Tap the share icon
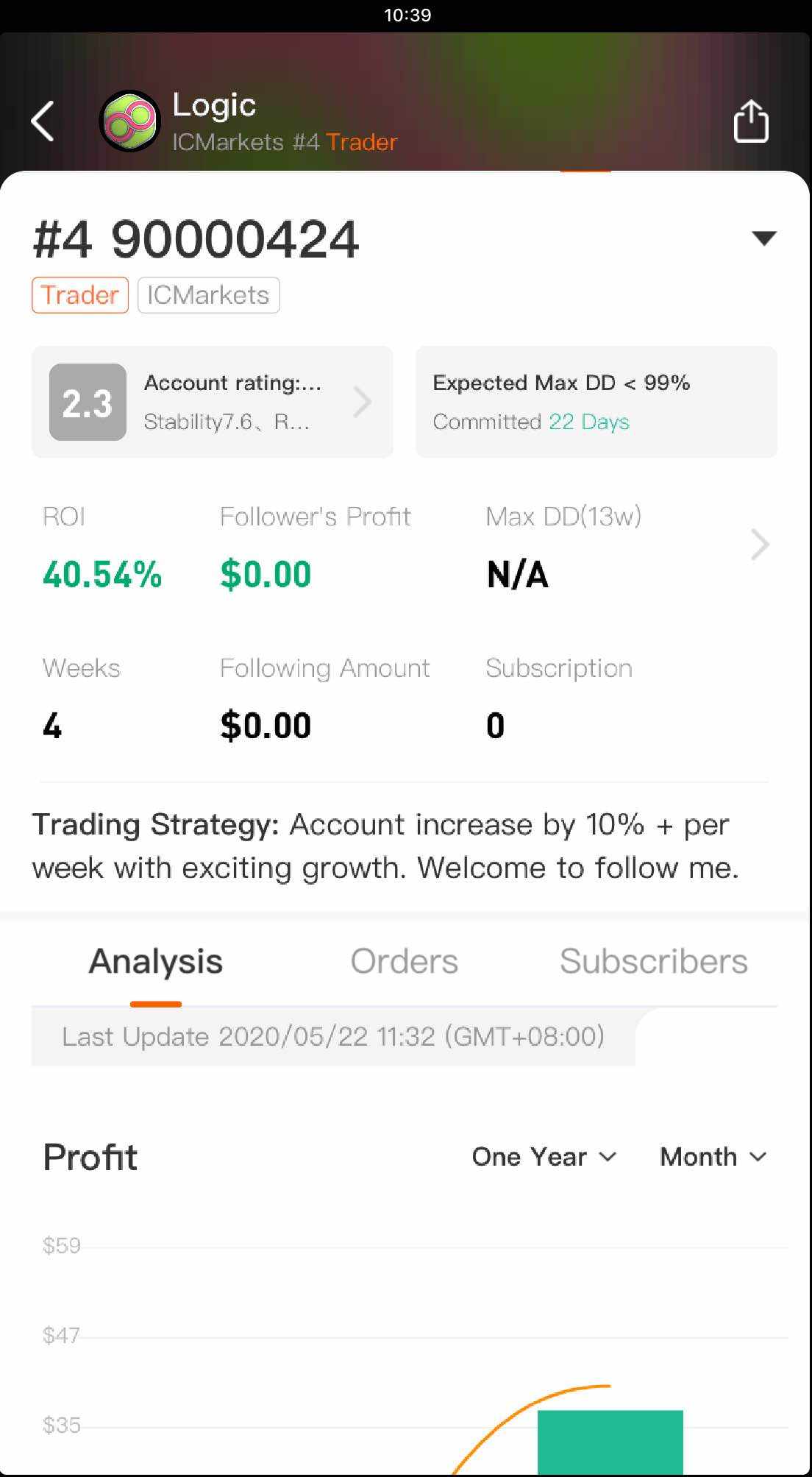 coord(751,121)
